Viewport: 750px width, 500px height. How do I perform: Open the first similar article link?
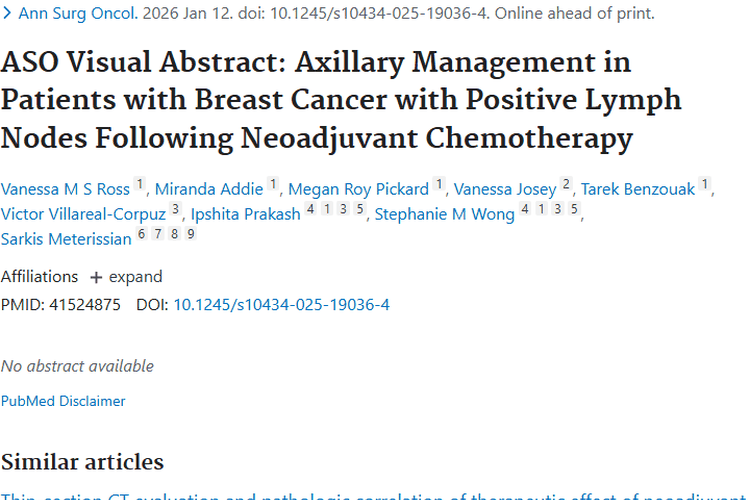point(375,496)
